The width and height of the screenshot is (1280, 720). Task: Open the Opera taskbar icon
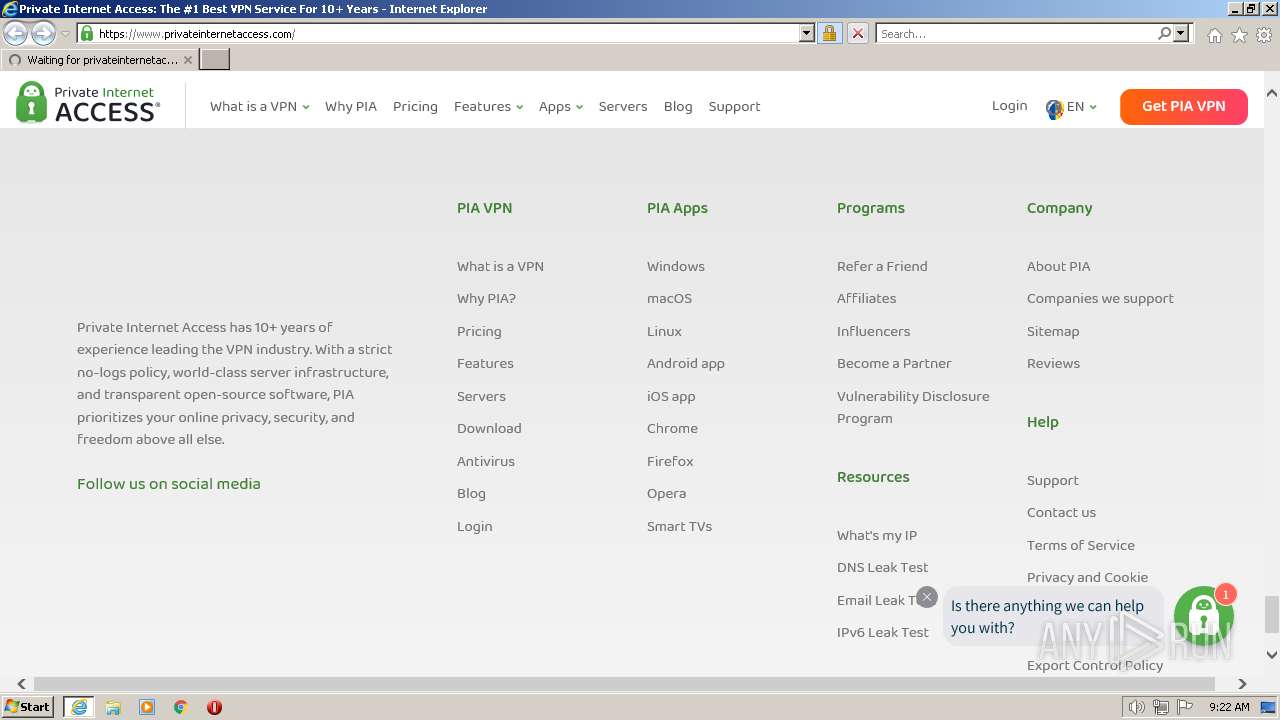click(214, 707)
